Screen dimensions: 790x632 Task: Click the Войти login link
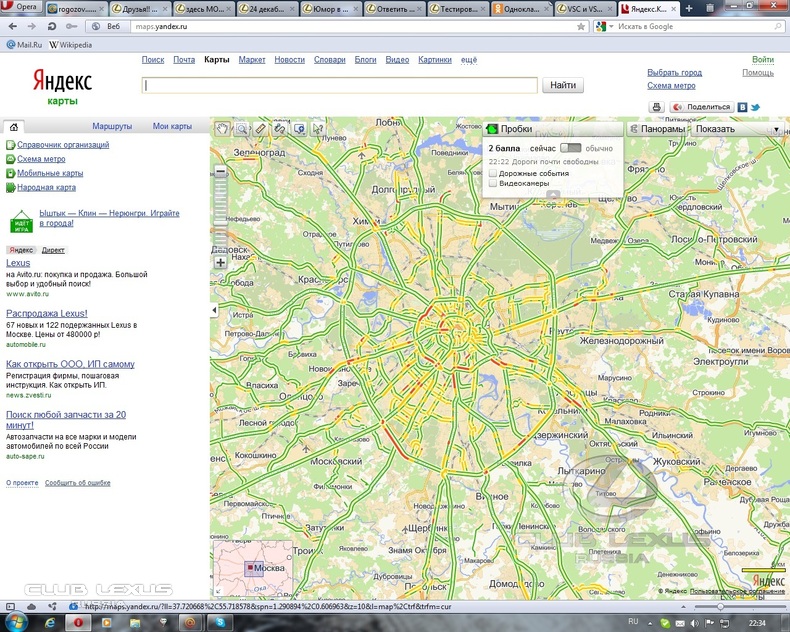(x=763, y=59)
